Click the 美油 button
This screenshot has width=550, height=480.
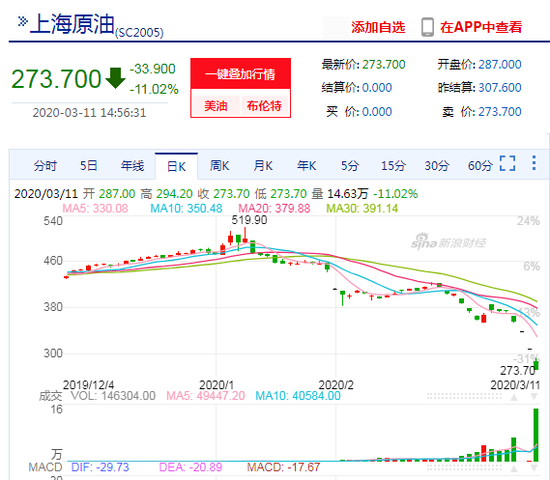pyautogui.click(x=216, y=105)
